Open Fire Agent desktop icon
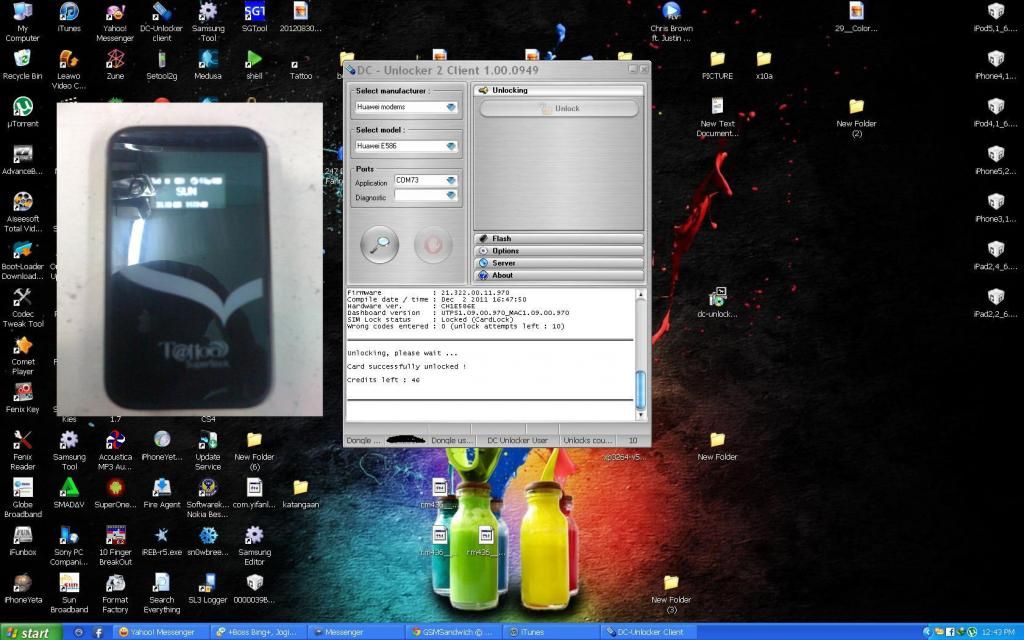Image resolution: width=1024 pixels, height=640 pixels. coord(161,494)
